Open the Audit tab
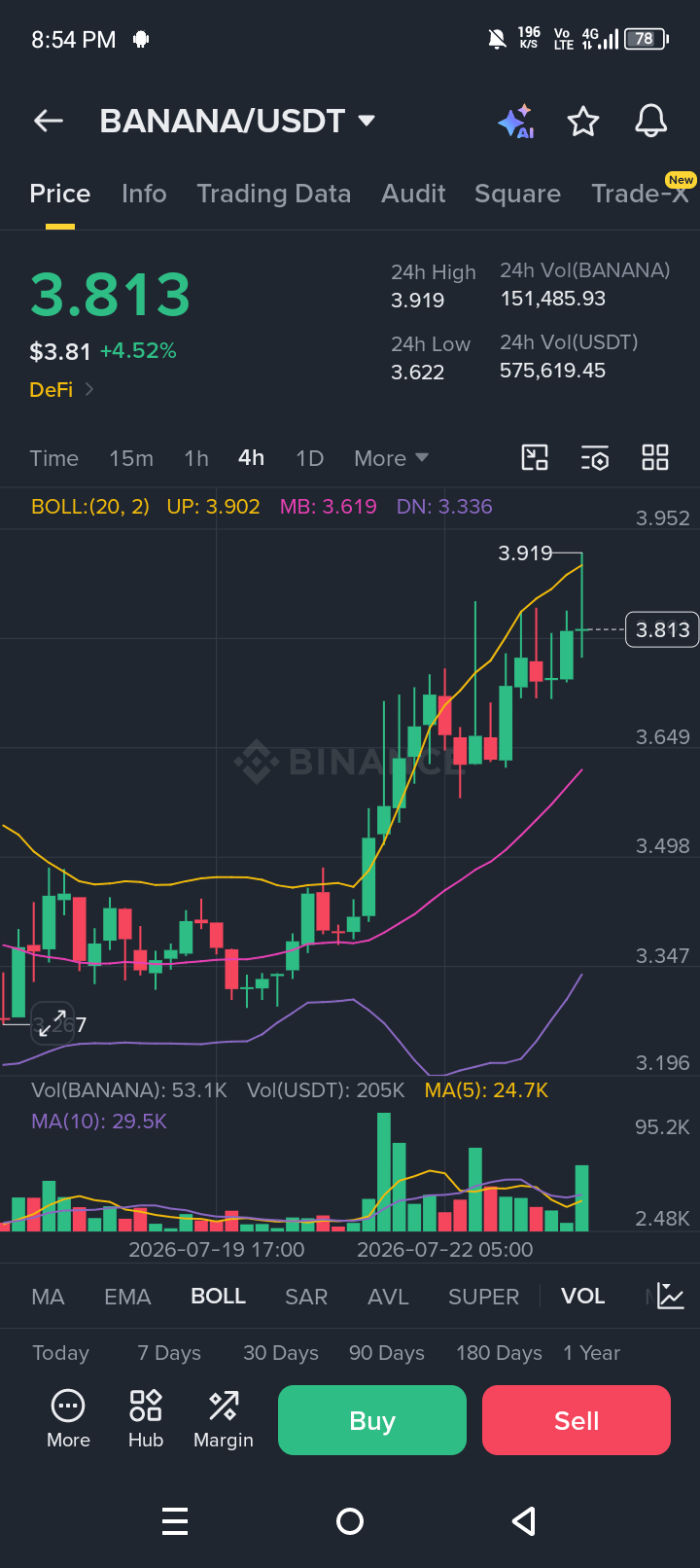The height and width of the screenshot is (1568, 700). click(413, 194)
